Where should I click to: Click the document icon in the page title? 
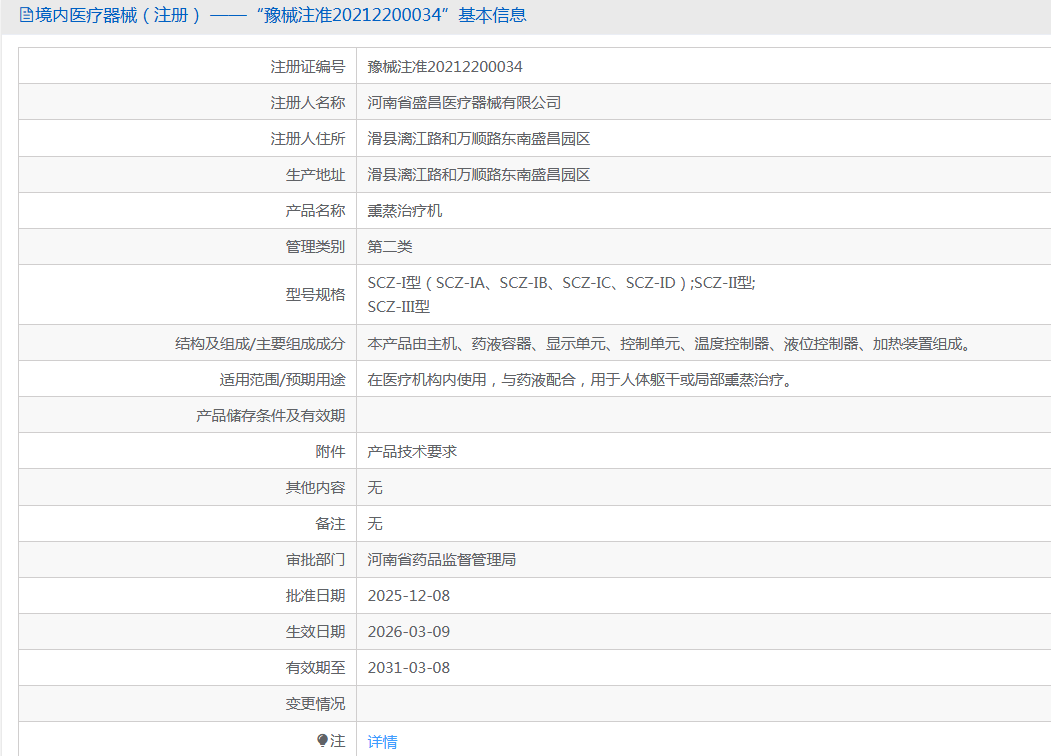click(26, 15)
